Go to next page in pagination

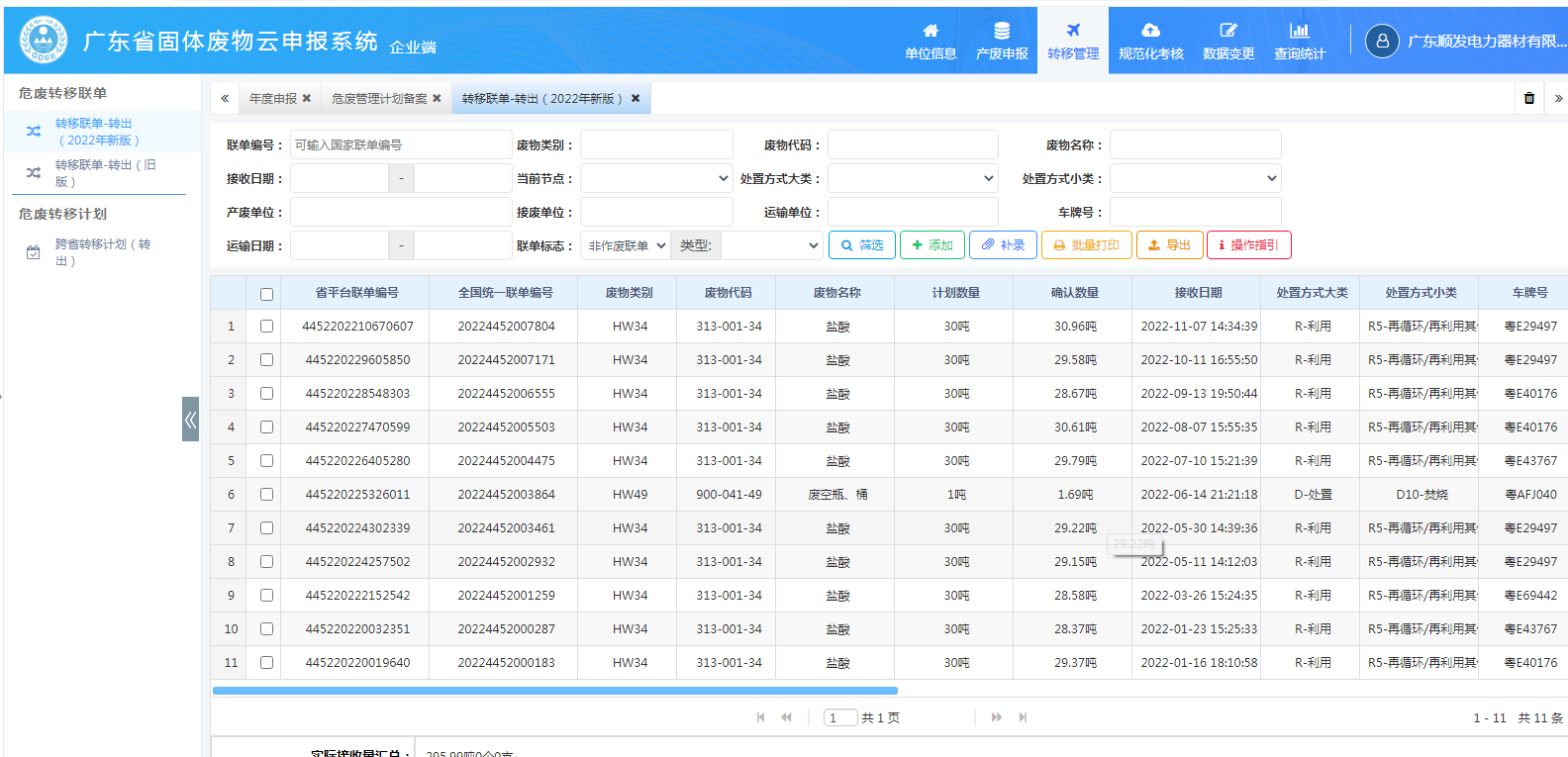[x=996, y=717]
